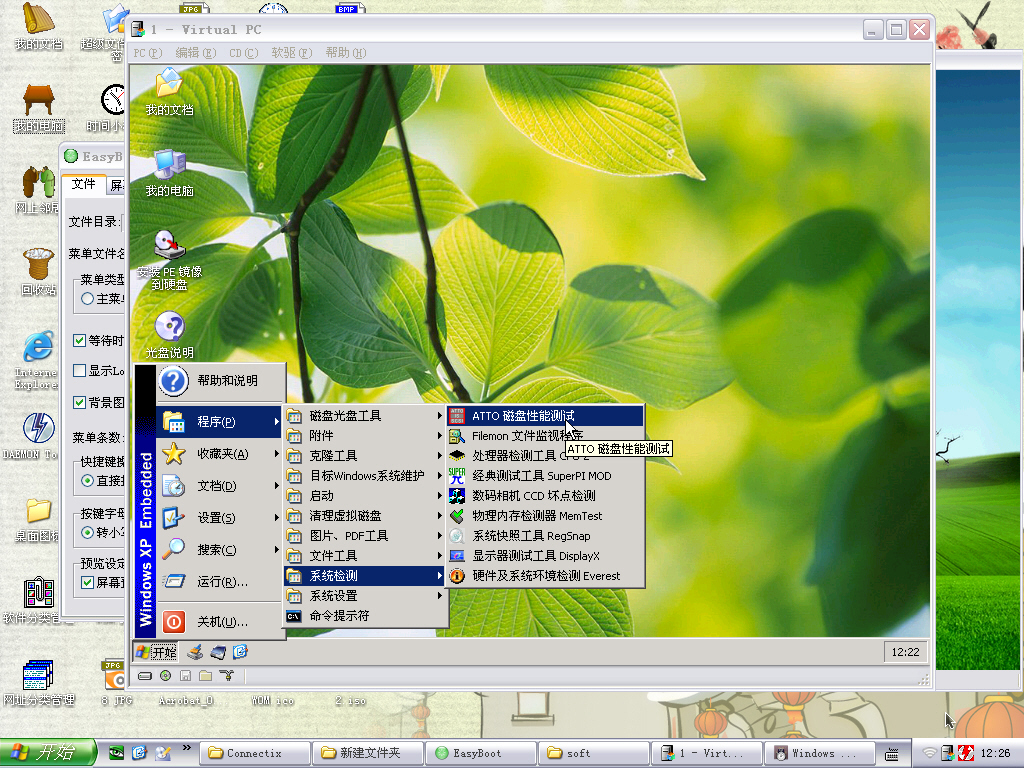Switch to 文件 tab in EasyBoot window

click(x=84, y=184)
